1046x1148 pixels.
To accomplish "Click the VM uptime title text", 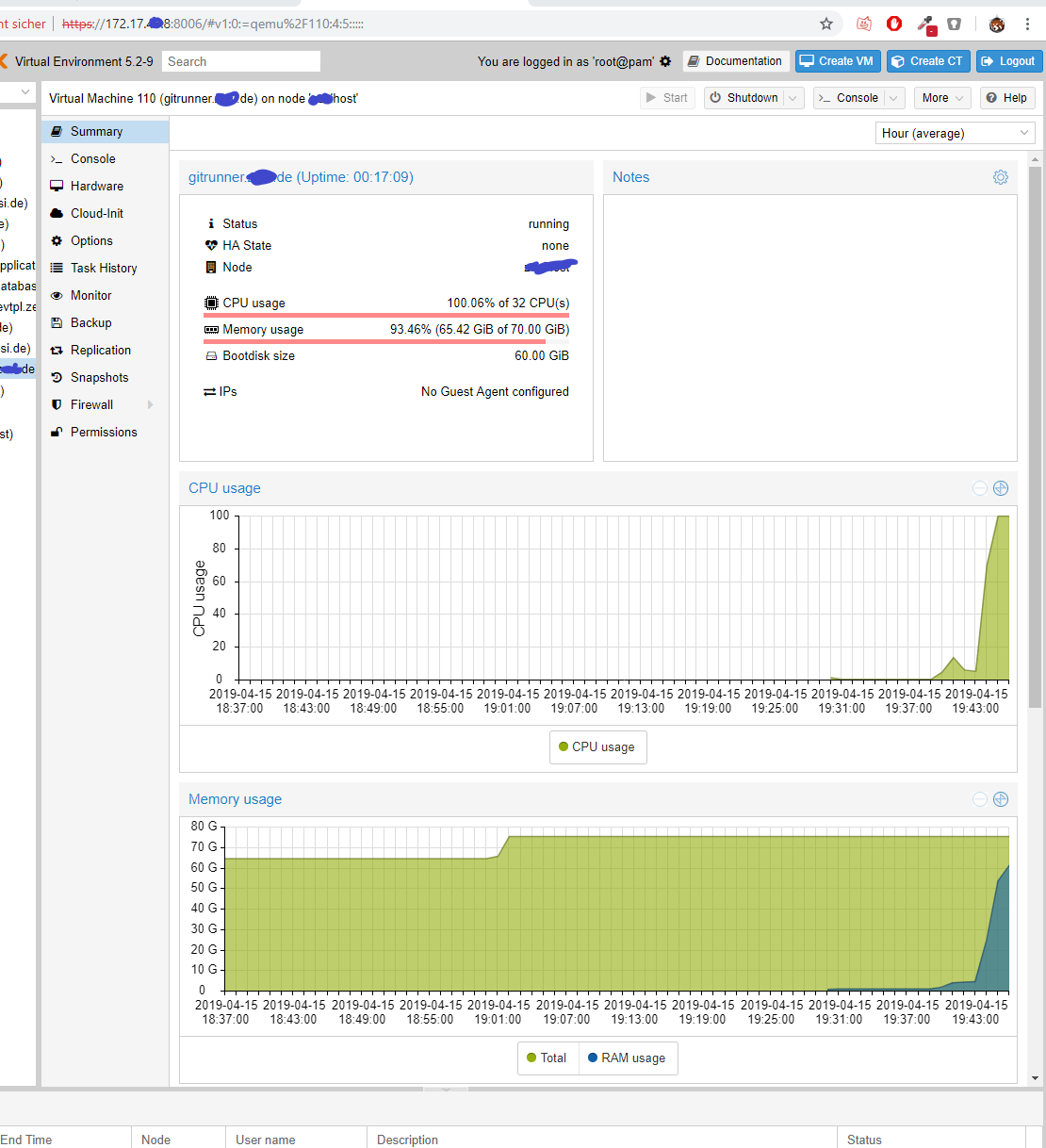I will click(301, 177).
